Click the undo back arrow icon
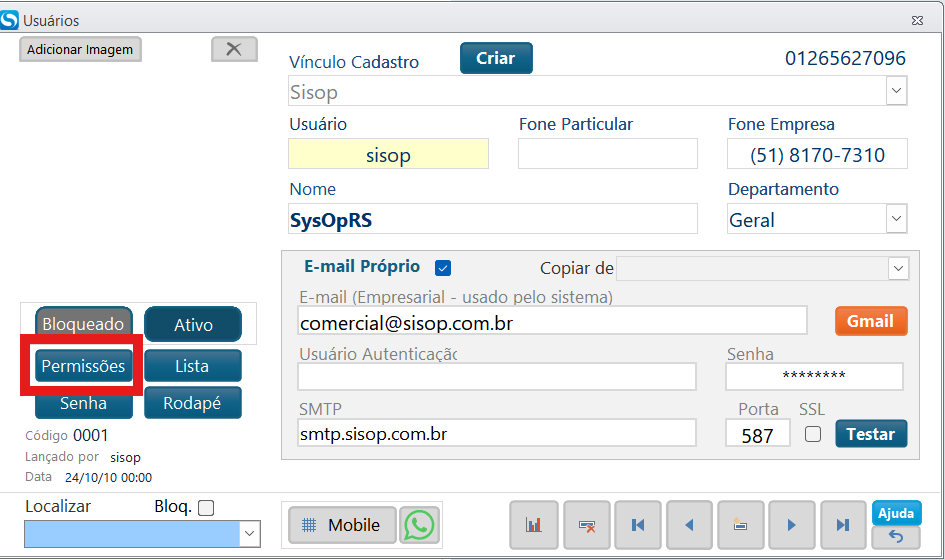This screenshot has height=560, width=945. pyautogui.click(x=896, y=538)
